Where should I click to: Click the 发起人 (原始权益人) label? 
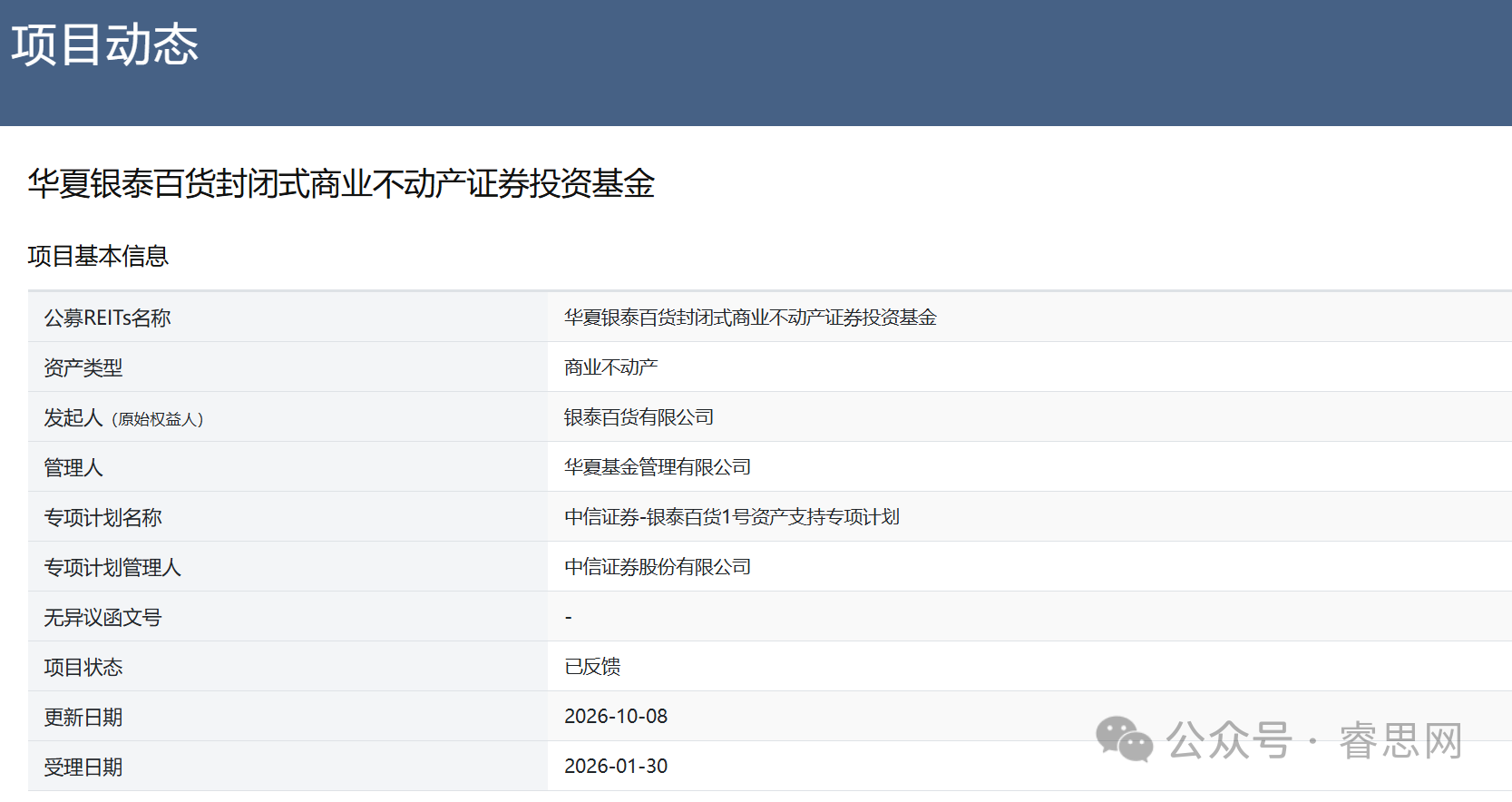point(123,417)
